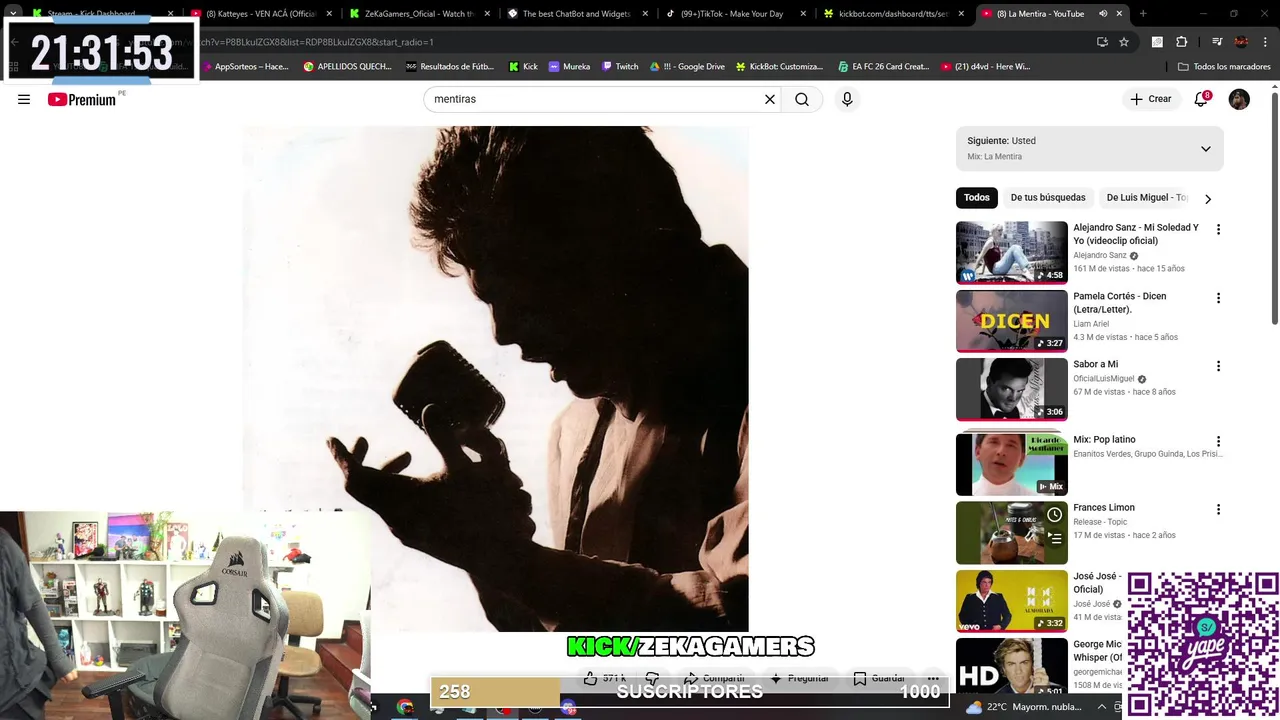
Task: Add Frances Limon video to queue
Action: (1054, 538)
